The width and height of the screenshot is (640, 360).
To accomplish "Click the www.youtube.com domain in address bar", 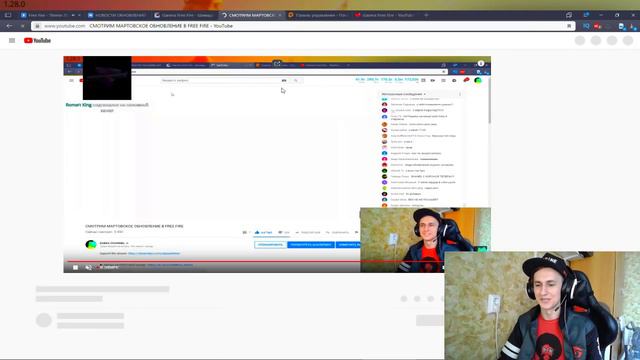I will 64,26.
